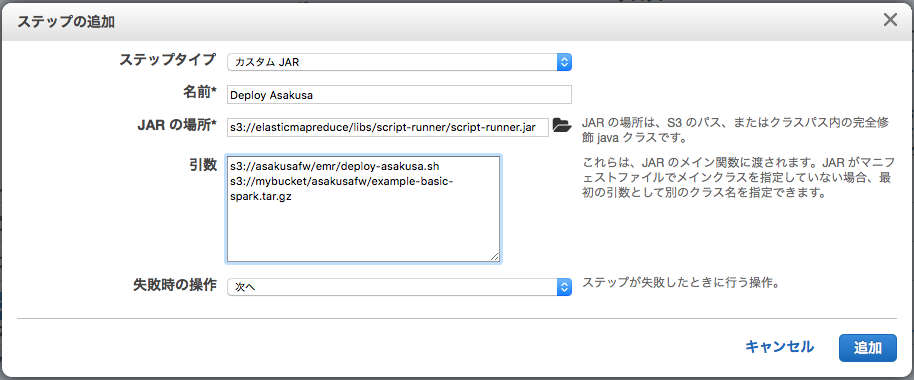The height and width of the screenshot is (380, 914).
Task: Close the ステップの追加 dialog with the X
Action: click(890, 20)
